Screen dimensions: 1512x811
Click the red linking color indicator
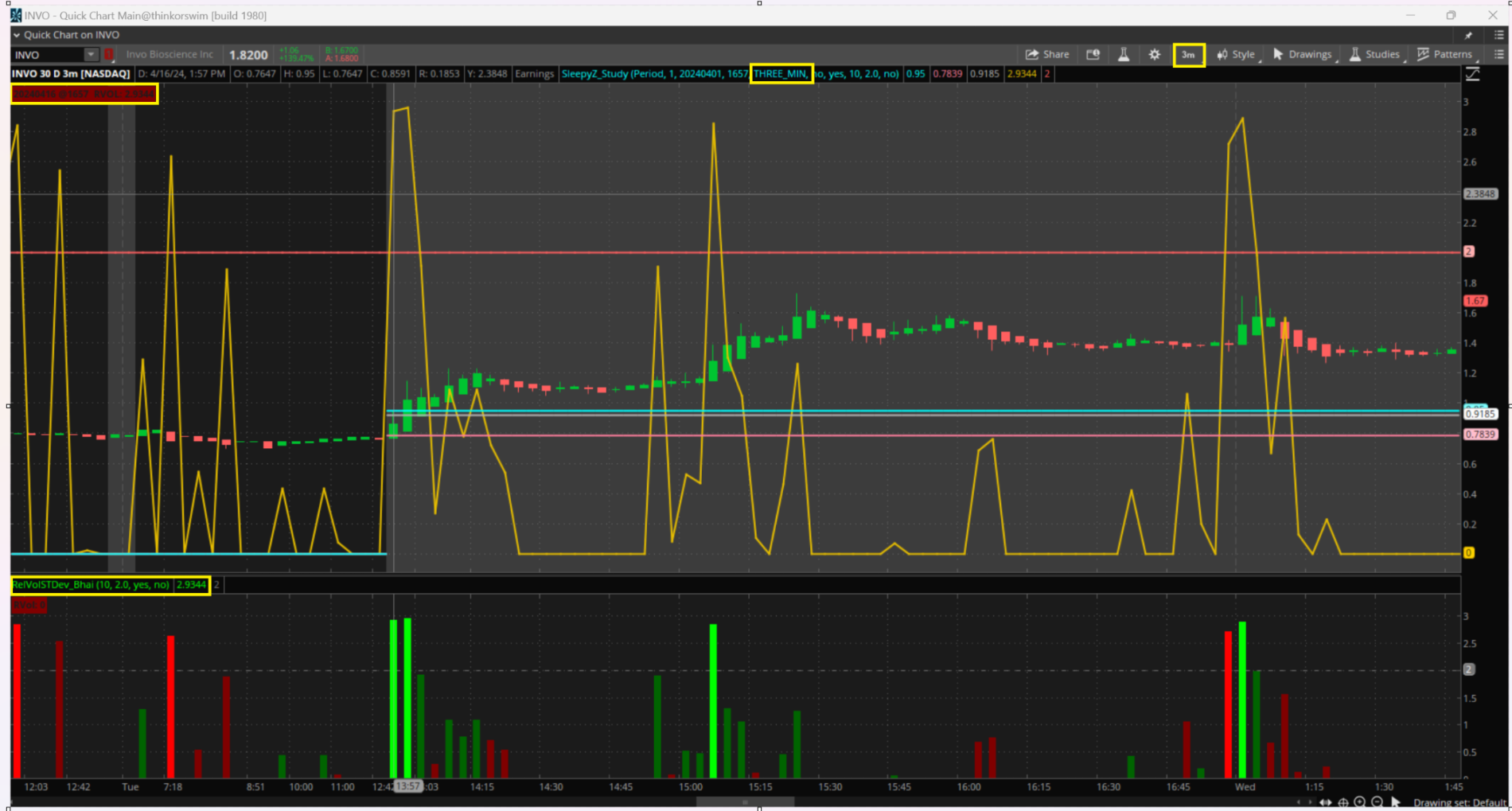pyautogui.click(x=109, y=54)
